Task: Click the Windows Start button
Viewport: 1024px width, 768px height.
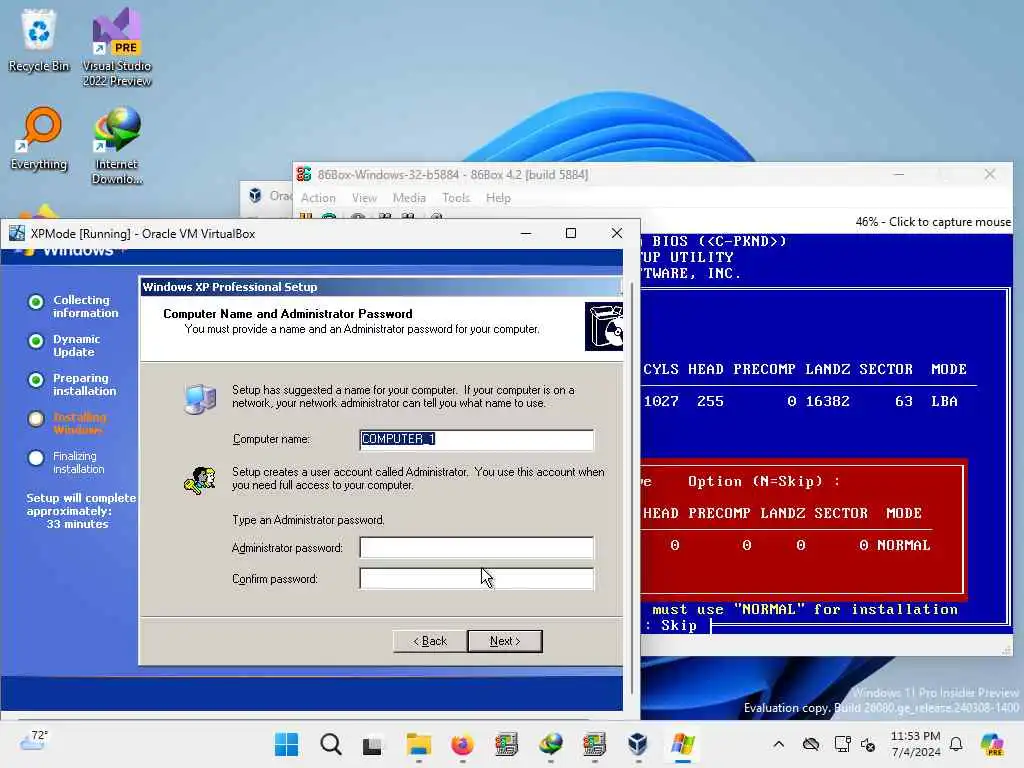Action: click(x=287, y=744)
